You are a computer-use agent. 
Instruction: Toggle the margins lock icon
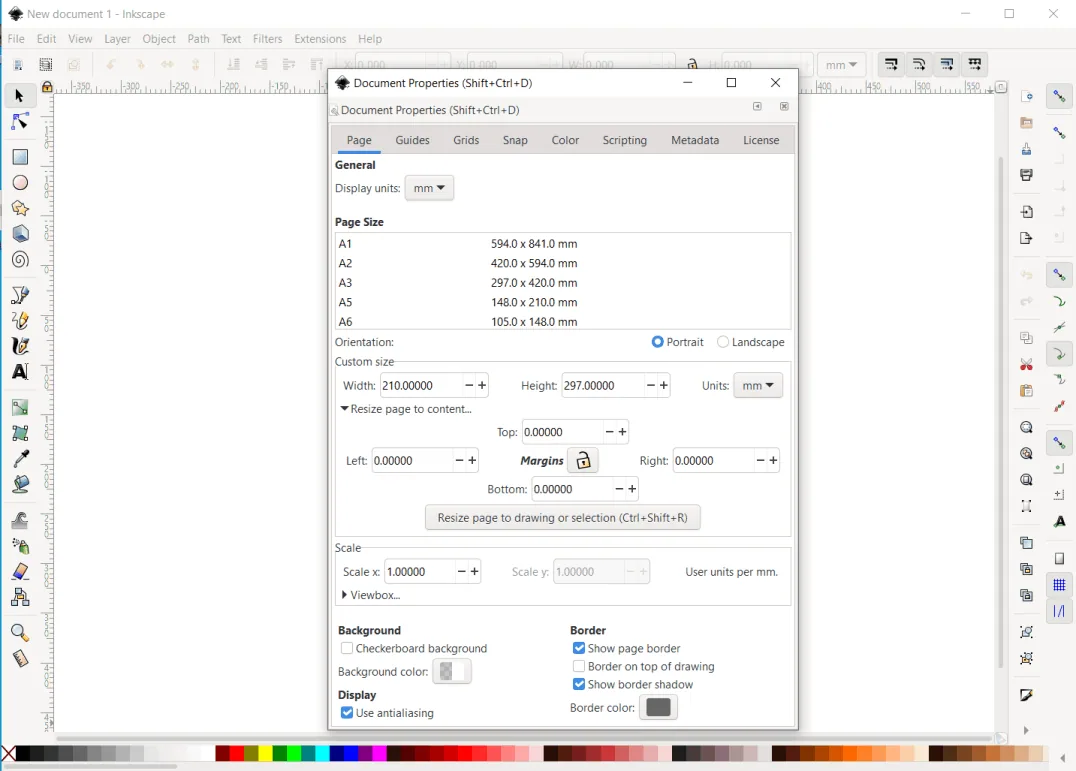[x=583, y=460]
